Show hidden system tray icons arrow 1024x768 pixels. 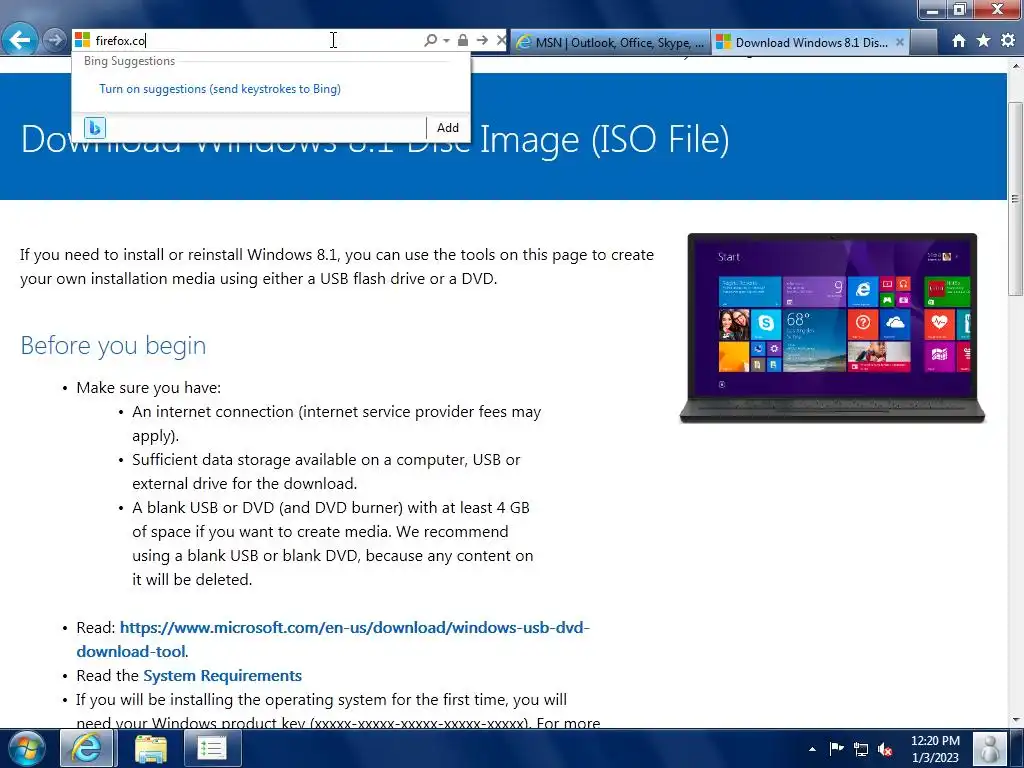pos(812,749)
